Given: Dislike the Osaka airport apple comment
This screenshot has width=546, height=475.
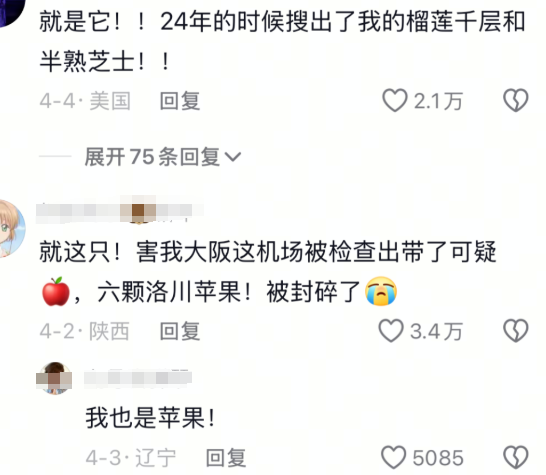Looking at the screenshot, I should (x=516, y=330).
